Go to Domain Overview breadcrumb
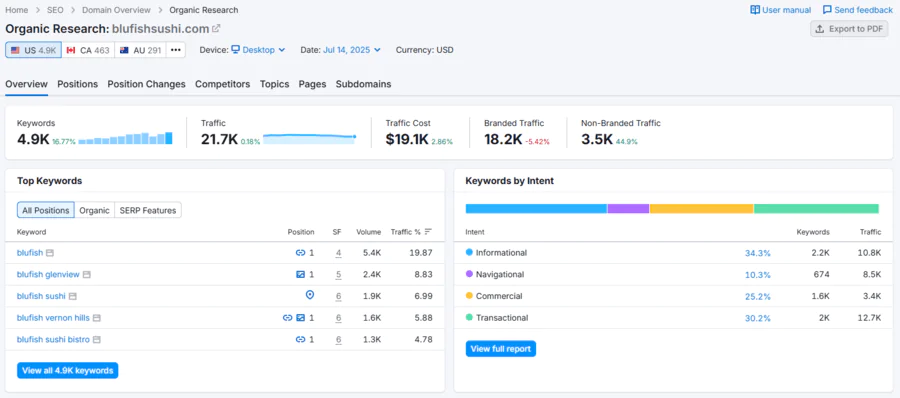Viewport: 900px width, 398px height. tap(117, 10)
